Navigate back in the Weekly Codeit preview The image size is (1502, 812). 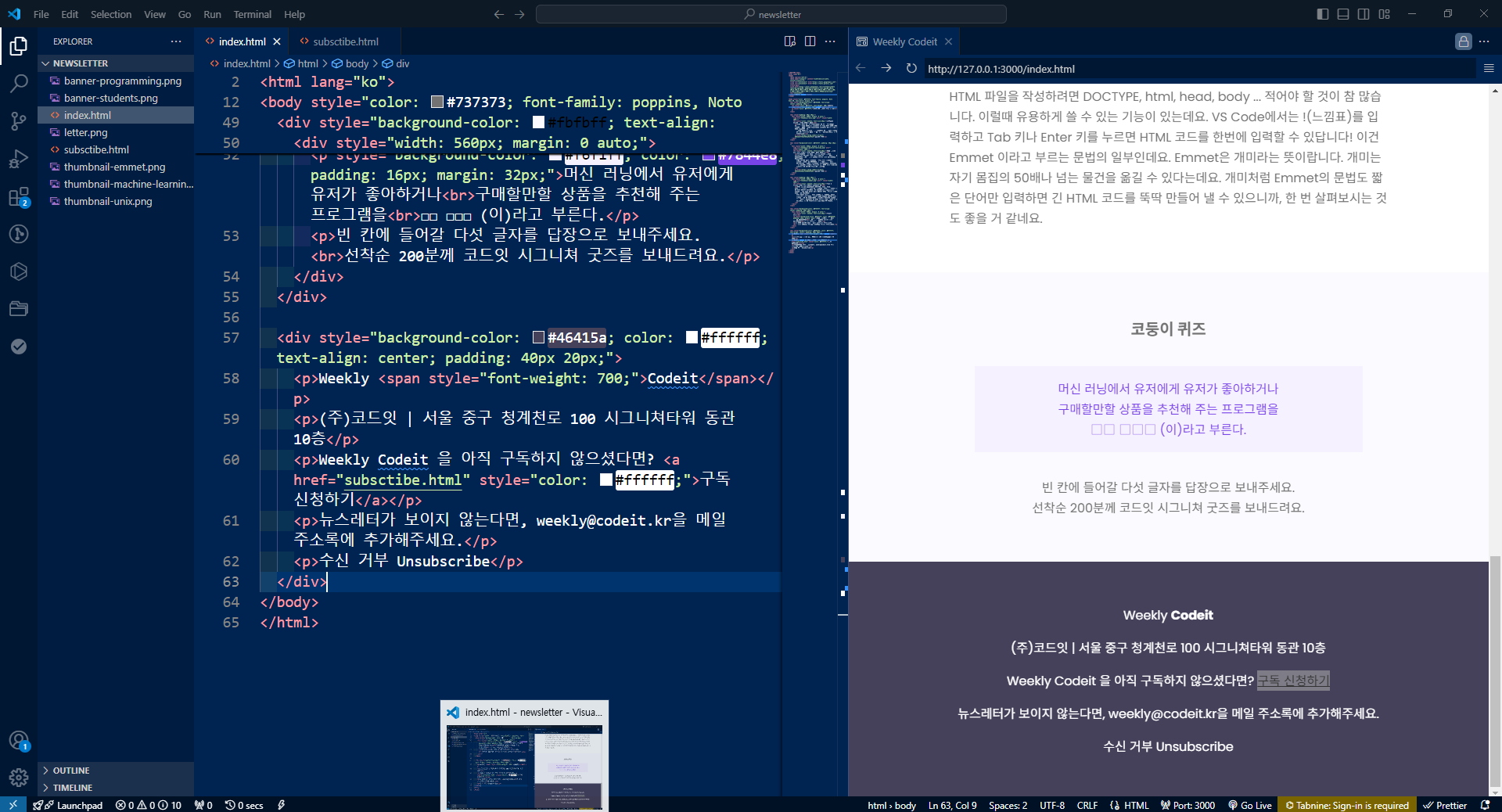(x=861, y=68)
